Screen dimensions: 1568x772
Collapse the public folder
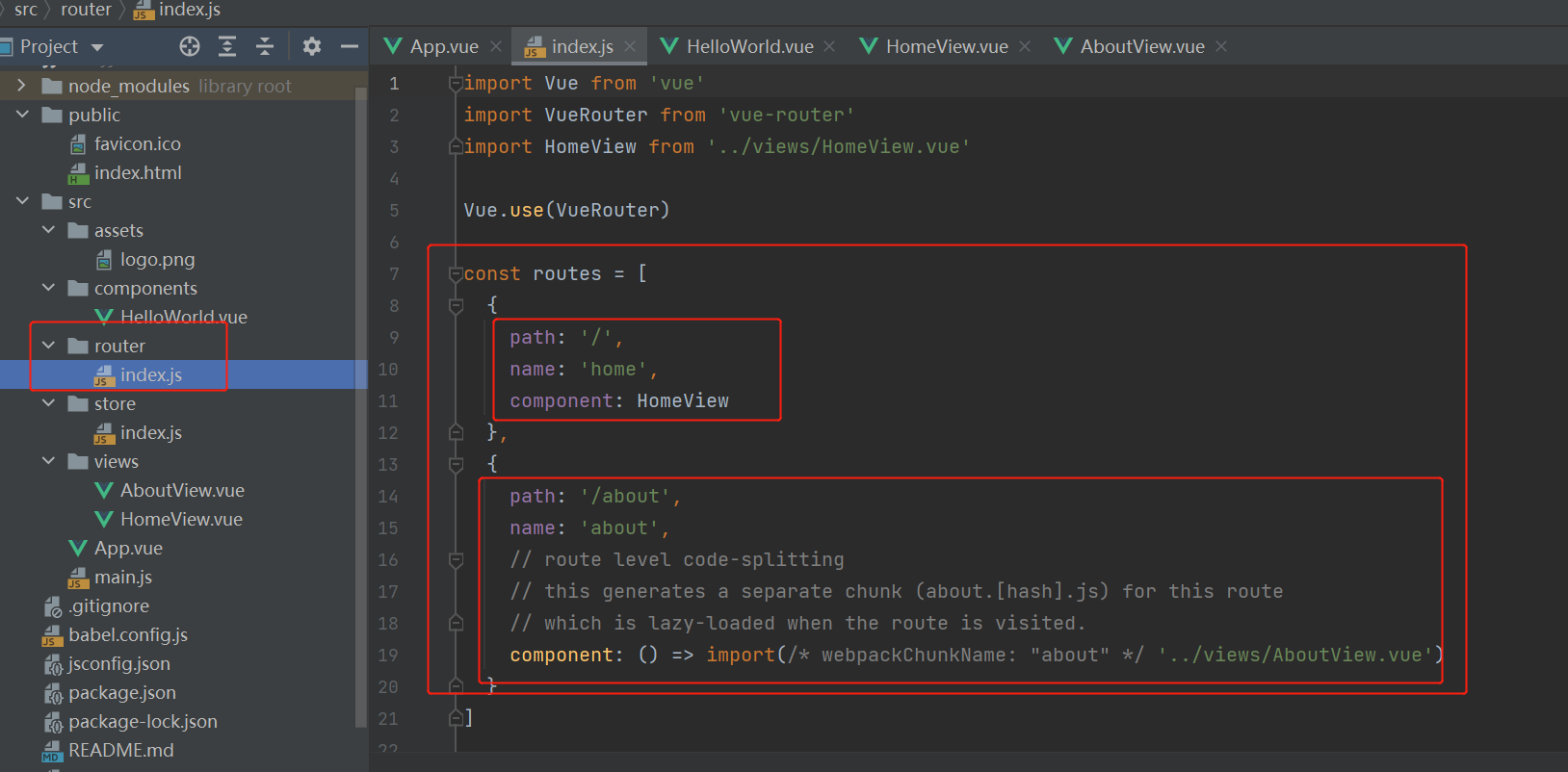coord(22,115)
